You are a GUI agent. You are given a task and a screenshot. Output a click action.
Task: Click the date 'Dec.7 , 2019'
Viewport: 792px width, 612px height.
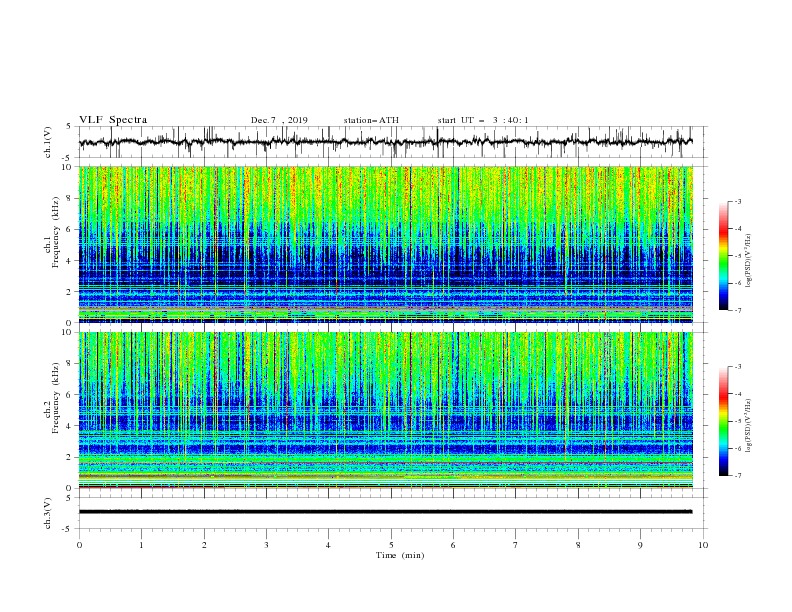coord(279,120)
